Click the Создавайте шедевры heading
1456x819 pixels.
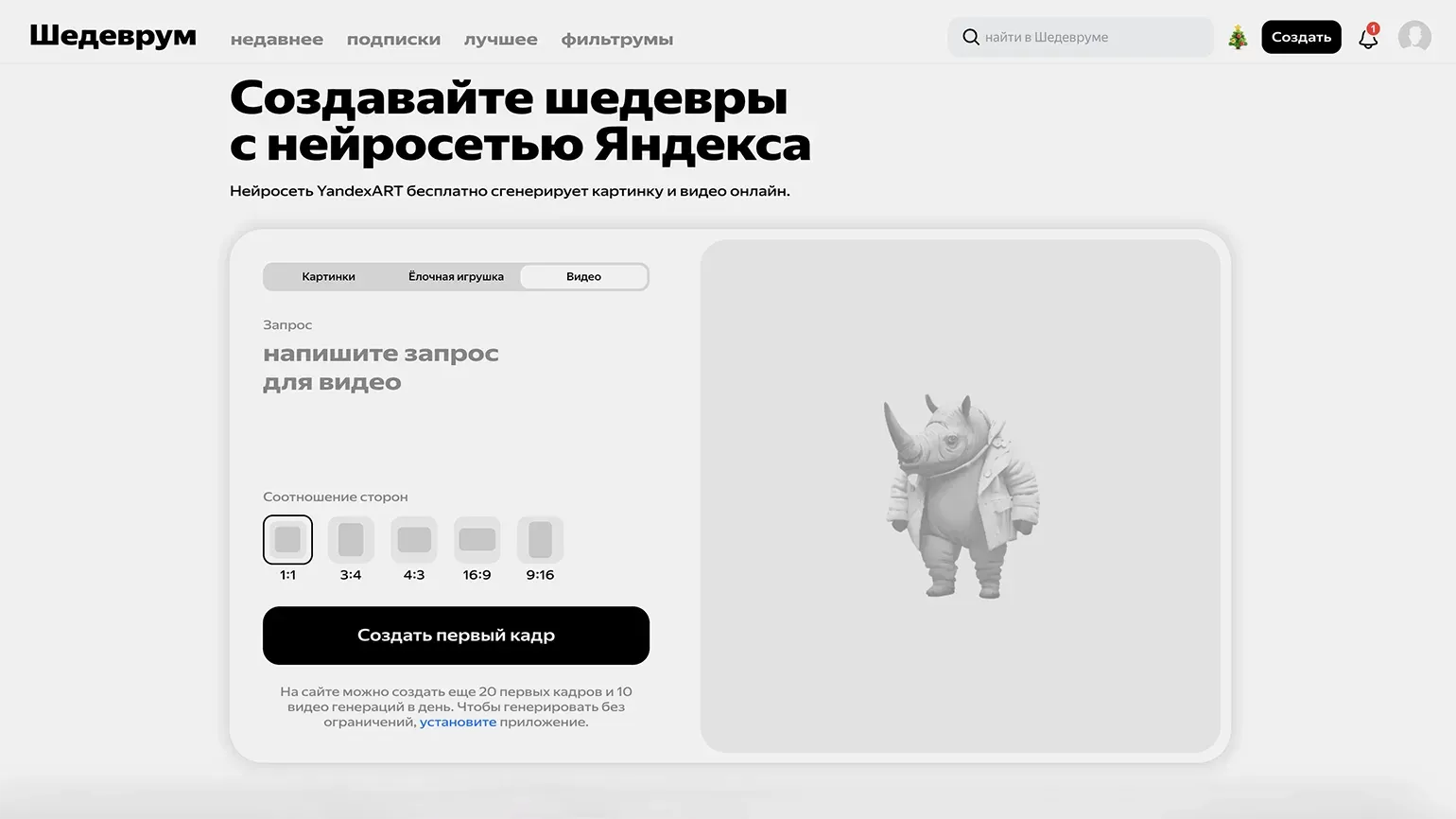(520, 121)
